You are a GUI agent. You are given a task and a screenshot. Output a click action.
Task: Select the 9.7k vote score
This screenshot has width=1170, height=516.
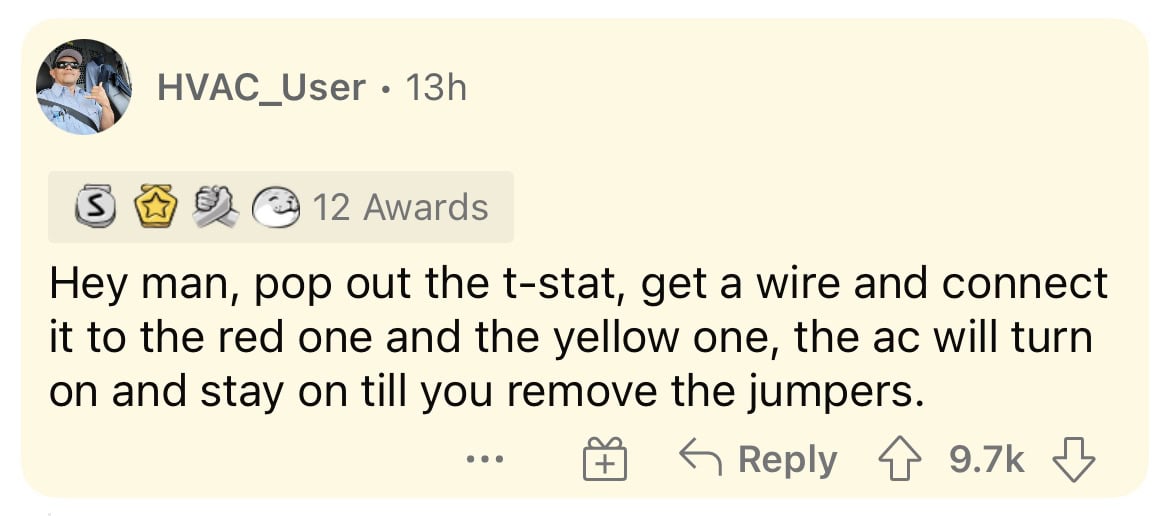[x=986, y=460]
